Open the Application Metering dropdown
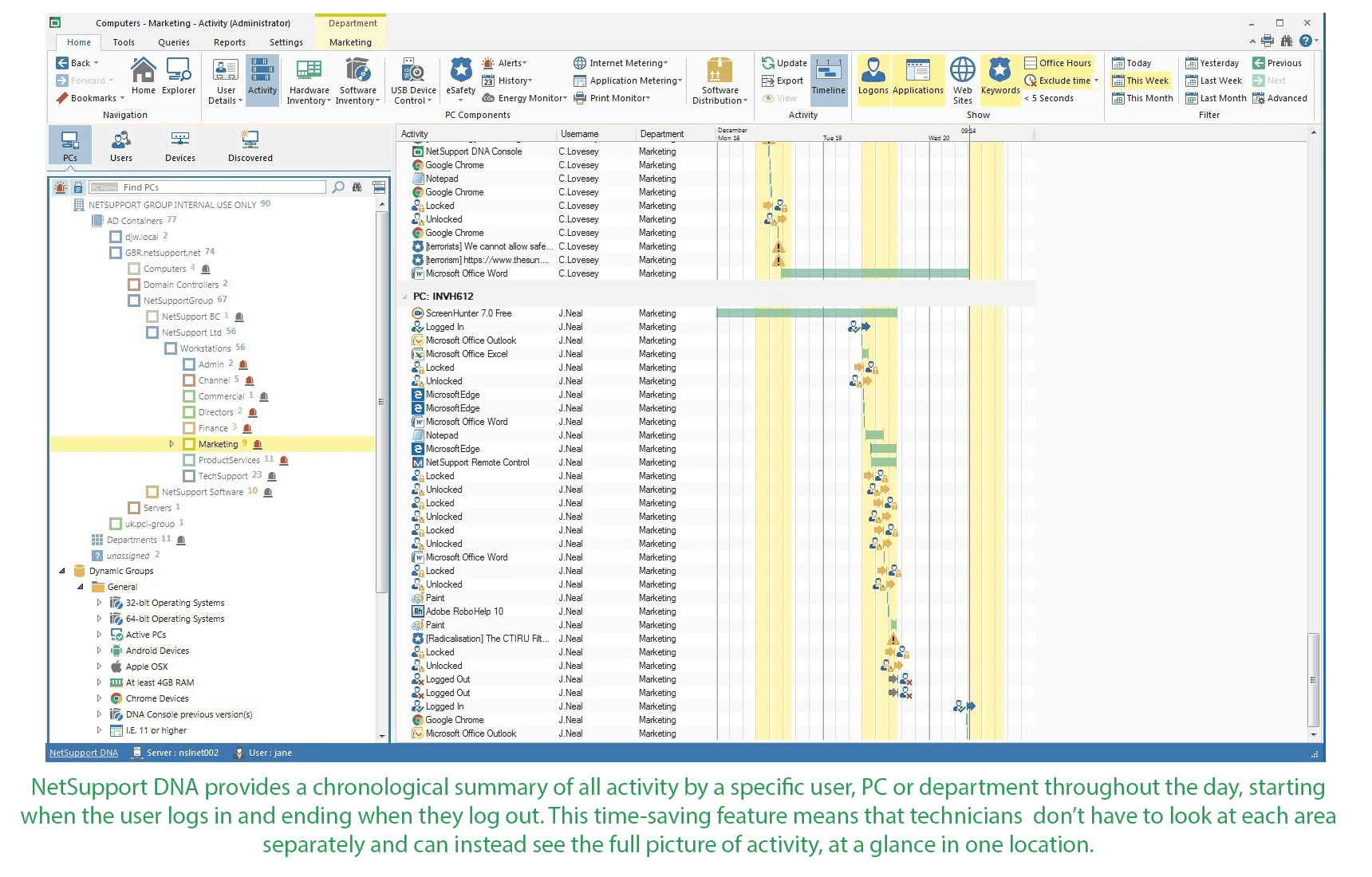This screenshot has width=1372, height=877. (x=628, y=81)
